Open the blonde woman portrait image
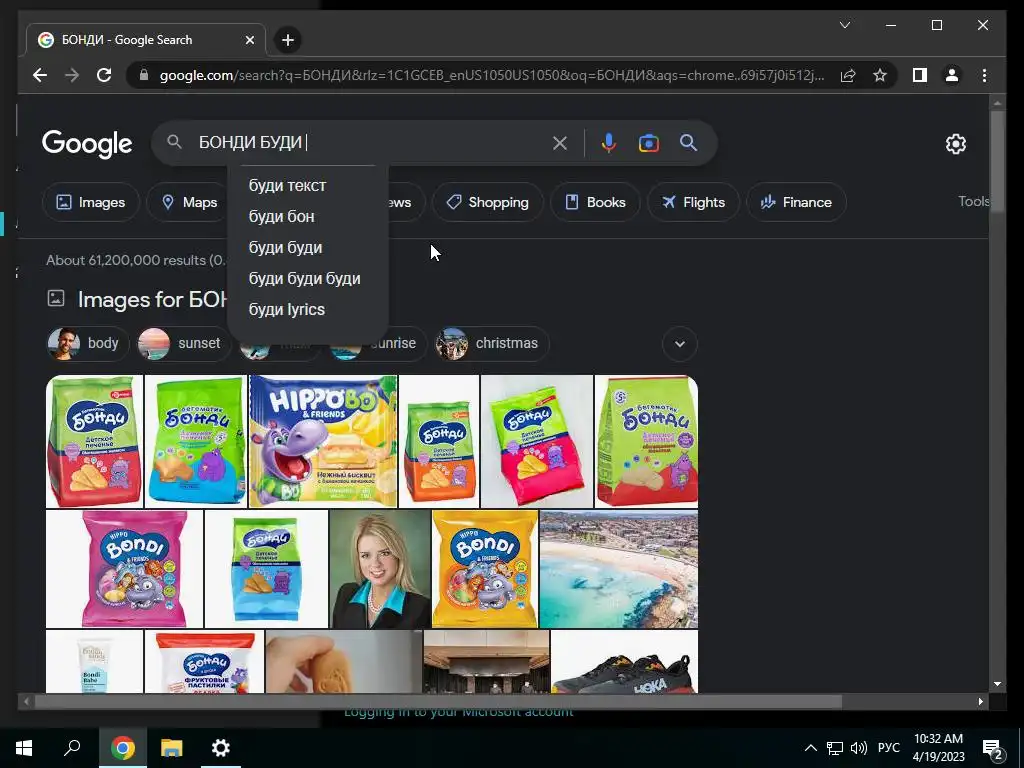Image resolution: width=1024 pixels, height=768 pixels. point(380,569)
